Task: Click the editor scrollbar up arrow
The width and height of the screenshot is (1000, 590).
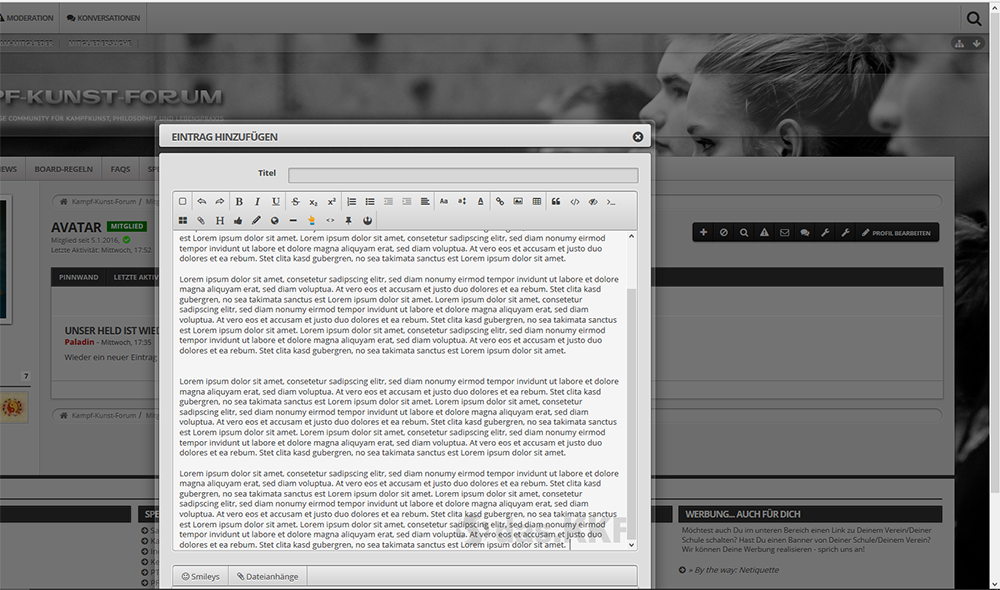Action: click(x=631, y=237)
